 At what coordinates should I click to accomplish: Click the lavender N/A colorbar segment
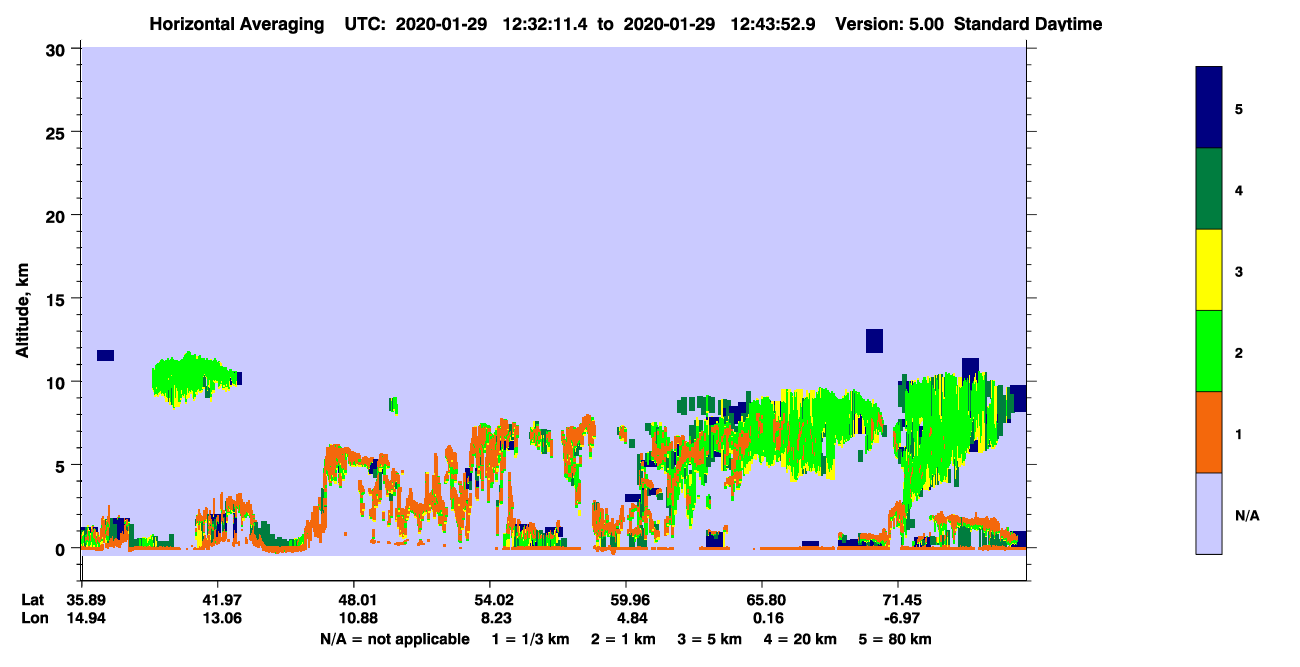[x=1209, y=513]
